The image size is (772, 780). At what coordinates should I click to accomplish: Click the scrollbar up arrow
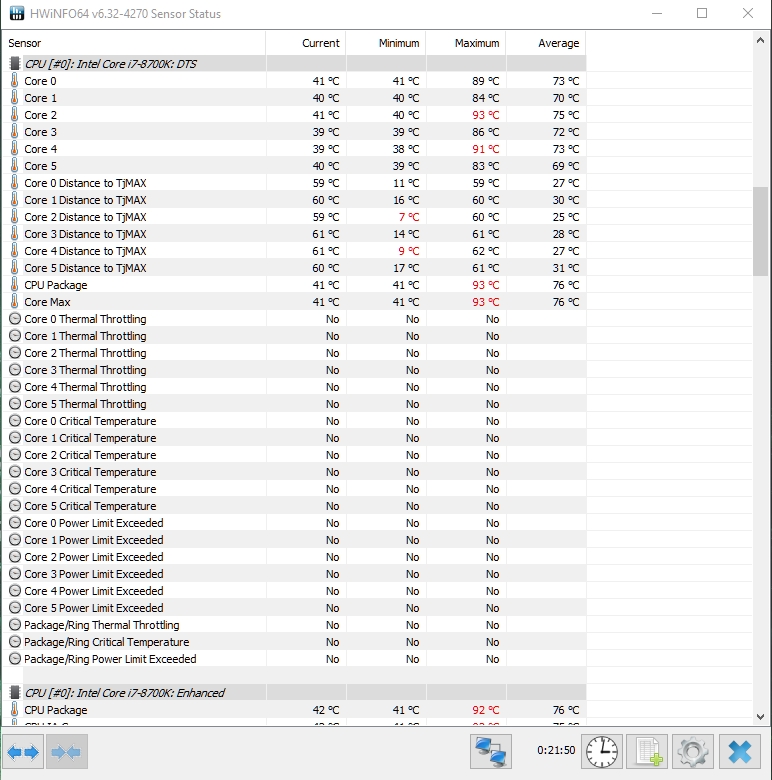point(760,40)
